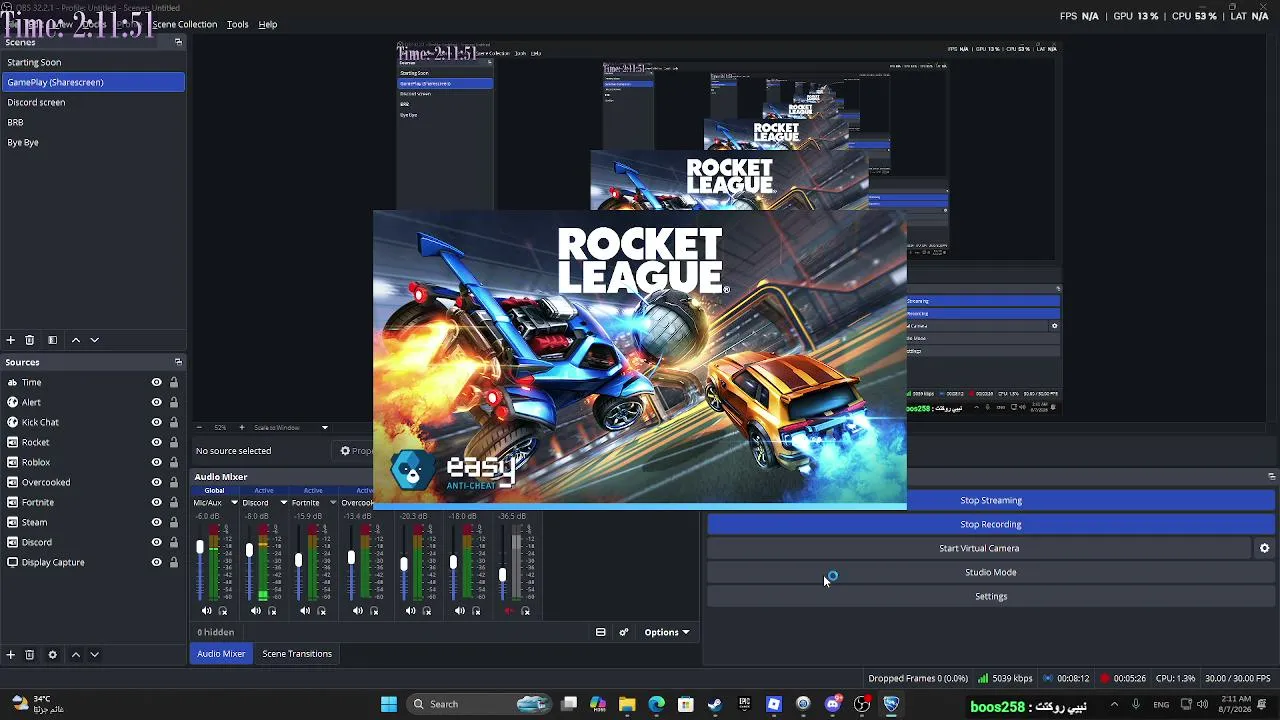1280x720 pixels.
Task: Remove the selected scene with the trash icon
Action: coord(30,340)
